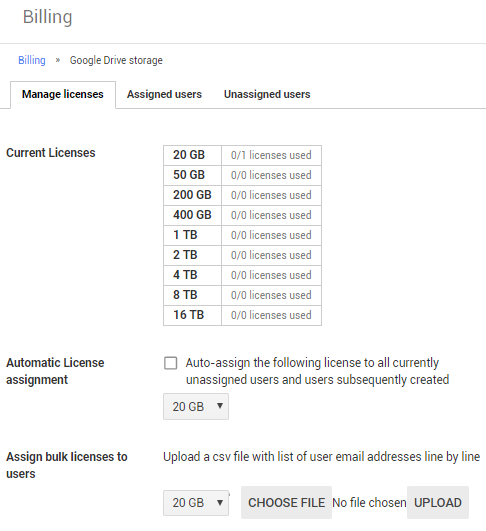This screenshot has width=486, height=531.
Task: Switch to the Assigned users tab
Action: 164,94
